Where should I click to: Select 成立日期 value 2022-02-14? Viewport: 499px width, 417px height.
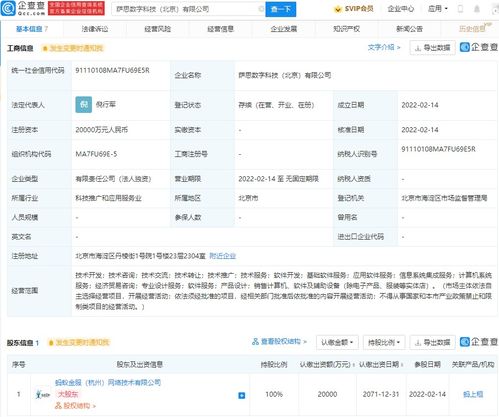click(420, 105)
